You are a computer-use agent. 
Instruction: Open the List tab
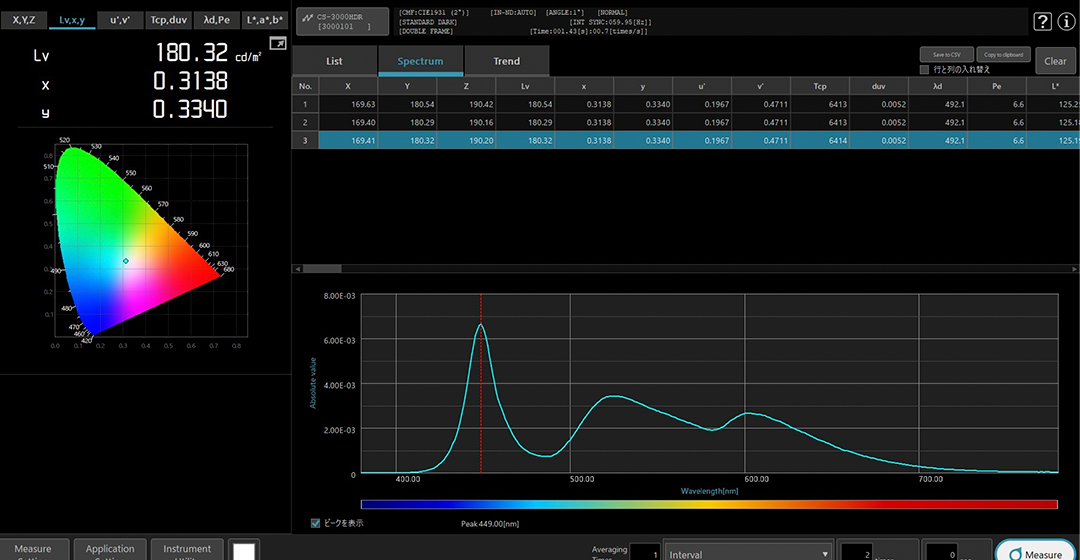point(334,61)
